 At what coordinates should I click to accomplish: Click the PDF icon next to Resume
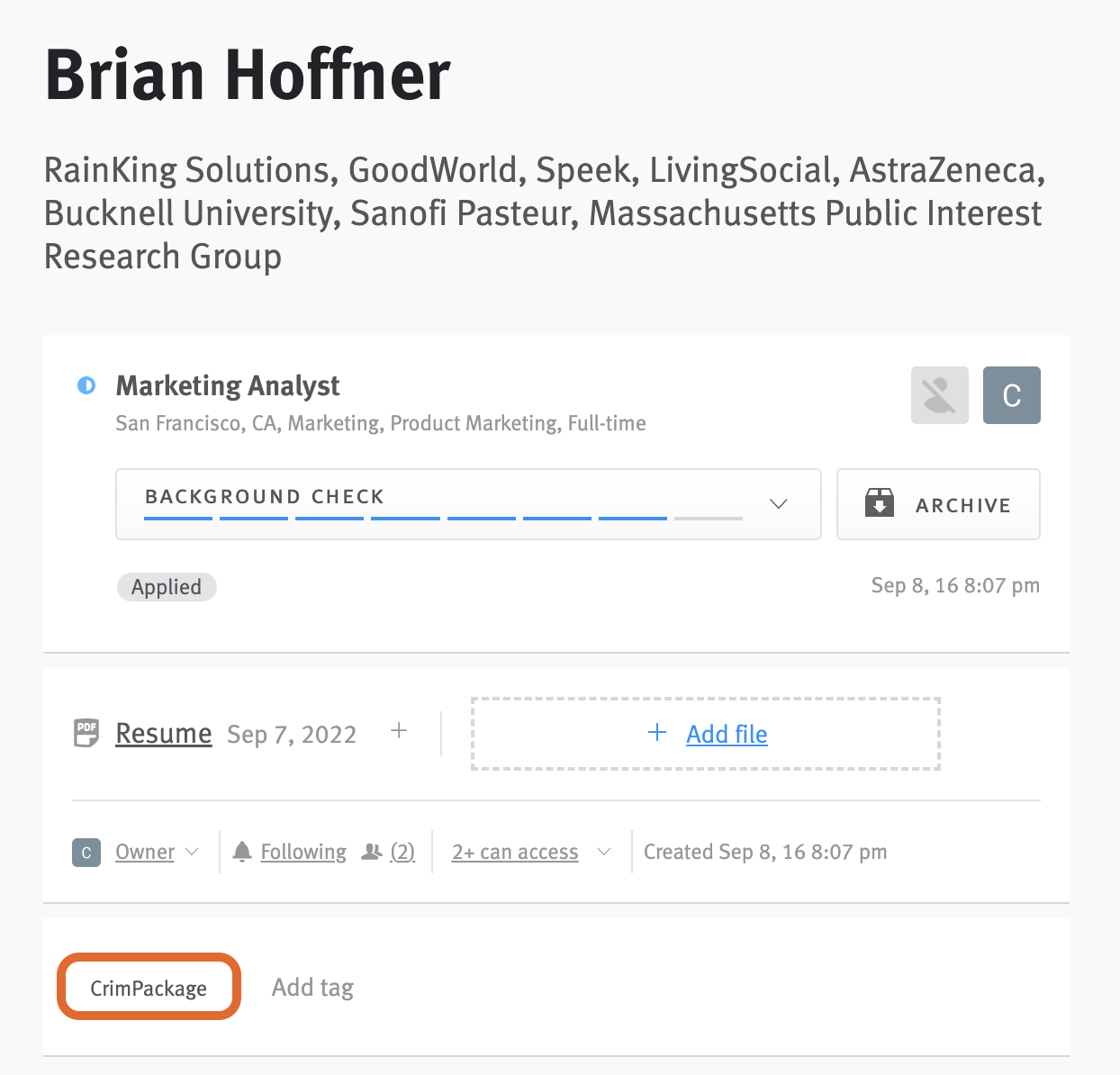(86, 734)
